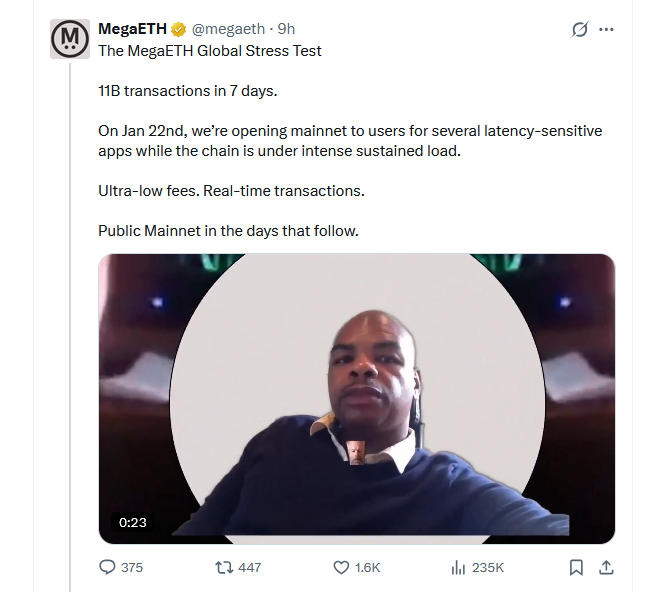
Task: Play the embedded stress test video
Action: click(x=356, y=398)
